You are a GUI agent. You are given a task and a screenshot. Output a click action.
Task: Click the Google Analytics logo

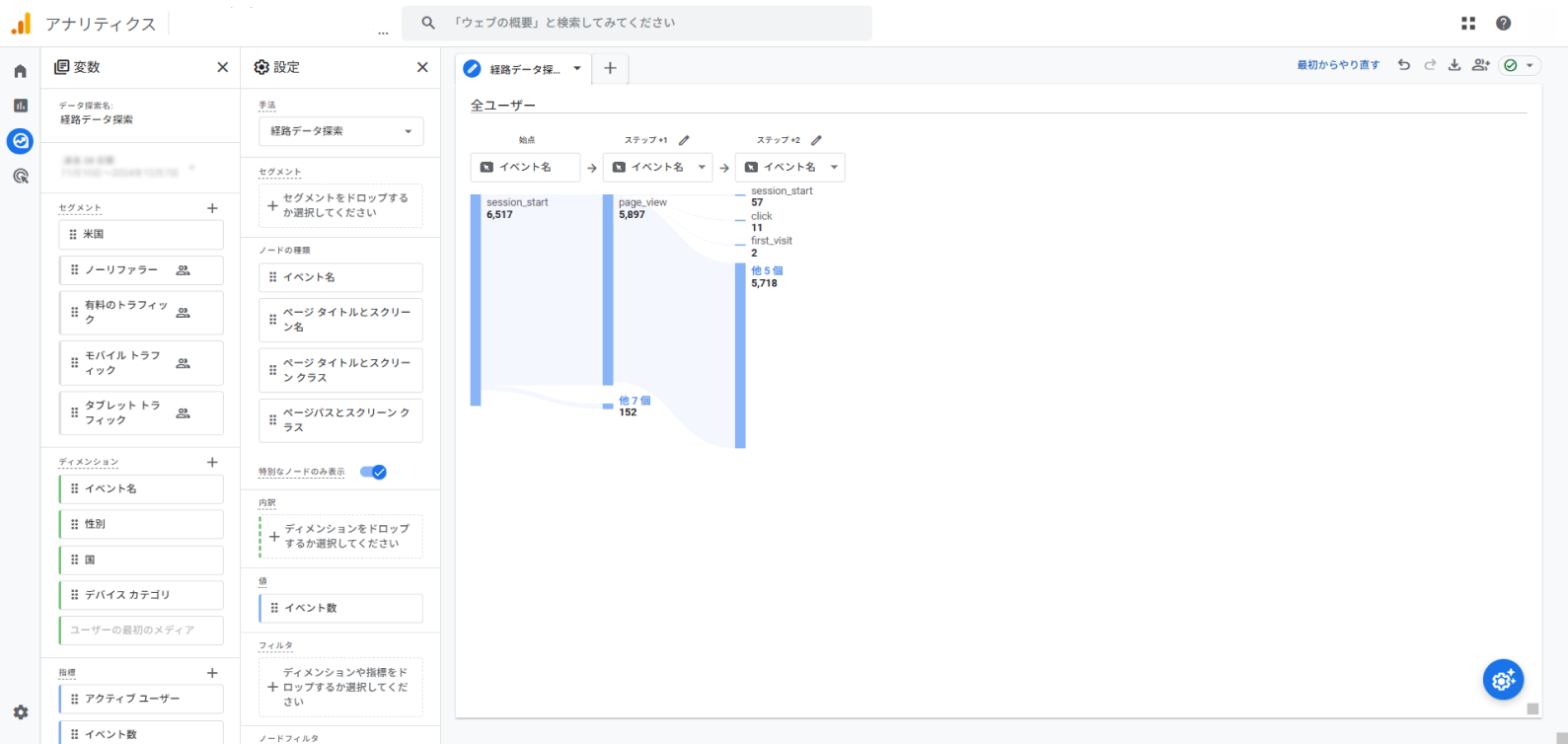tap(21, 24)
